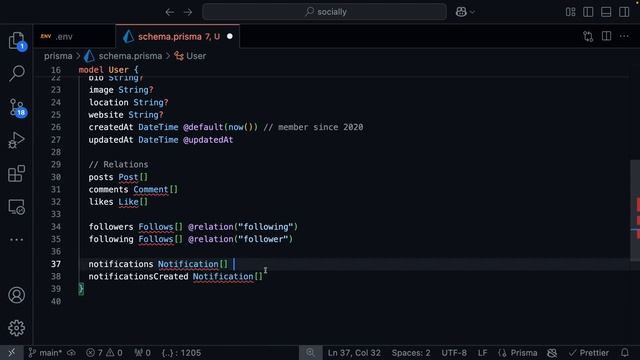Click the editor minimap scrollbar
Screen dimensions: 640x360
click(x=635, y=210)
